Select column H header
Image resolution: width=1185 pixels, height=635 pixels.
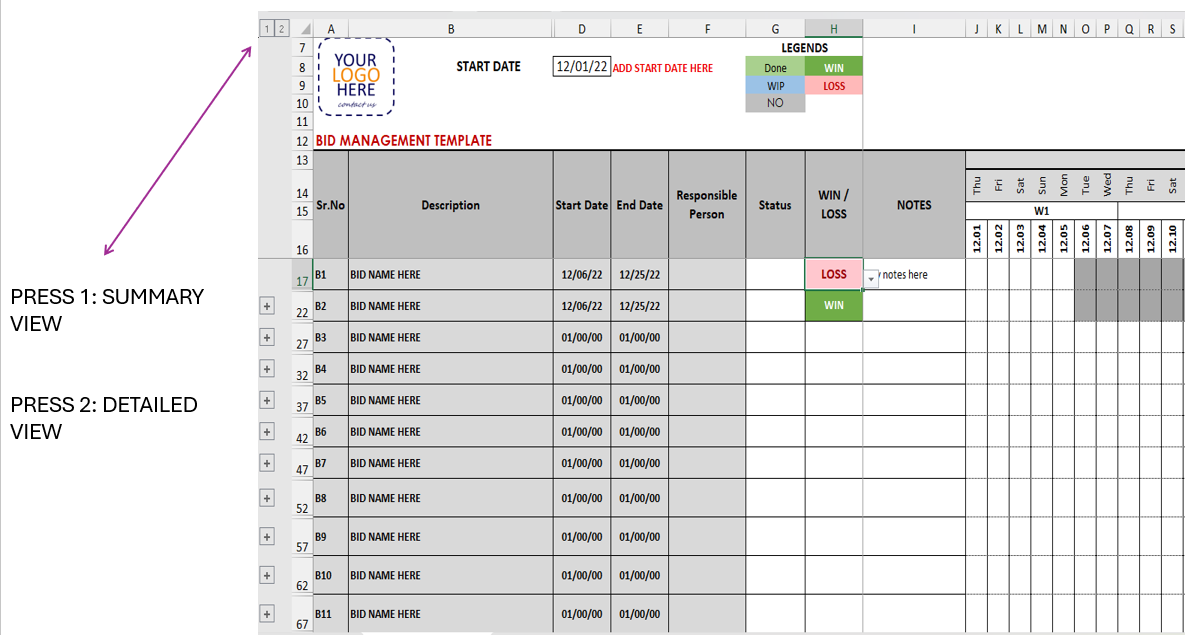coord(833,28)
